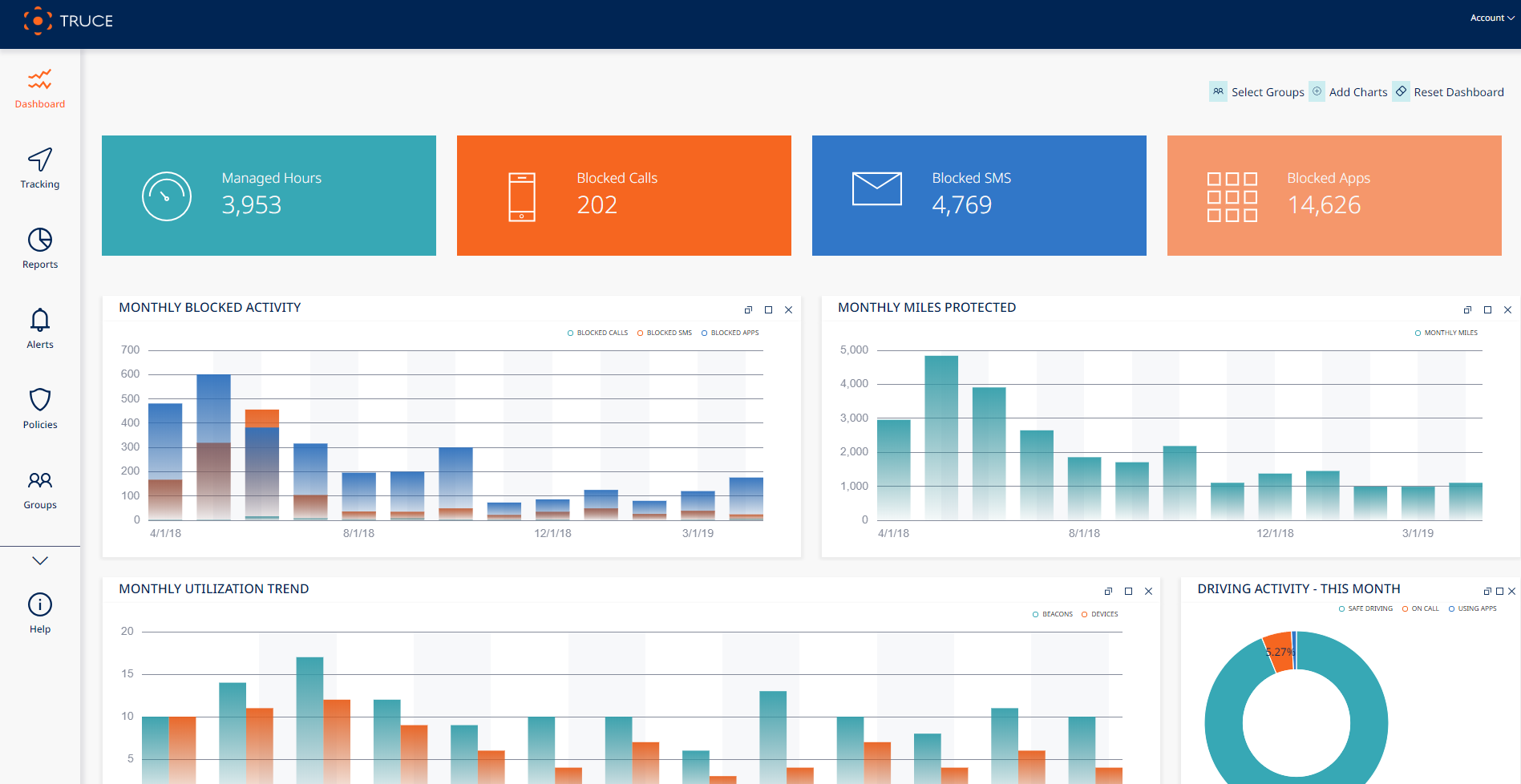Pop out the Monthly Miles Protected chart
Image resolution: width=1521 pixels, height=784 pixels.
click(1468, 309)
